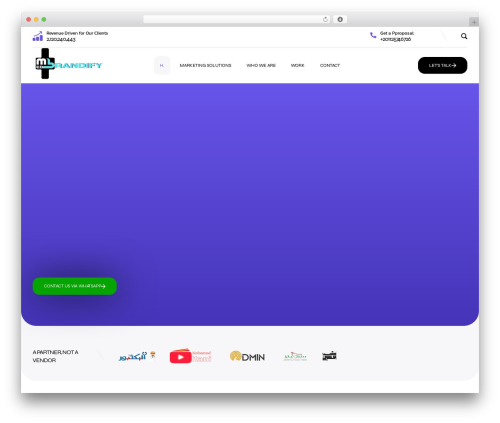The height and width of the screenshot is (423, 500).
Task: Open Who We Are menu
Action: [261, 65]
